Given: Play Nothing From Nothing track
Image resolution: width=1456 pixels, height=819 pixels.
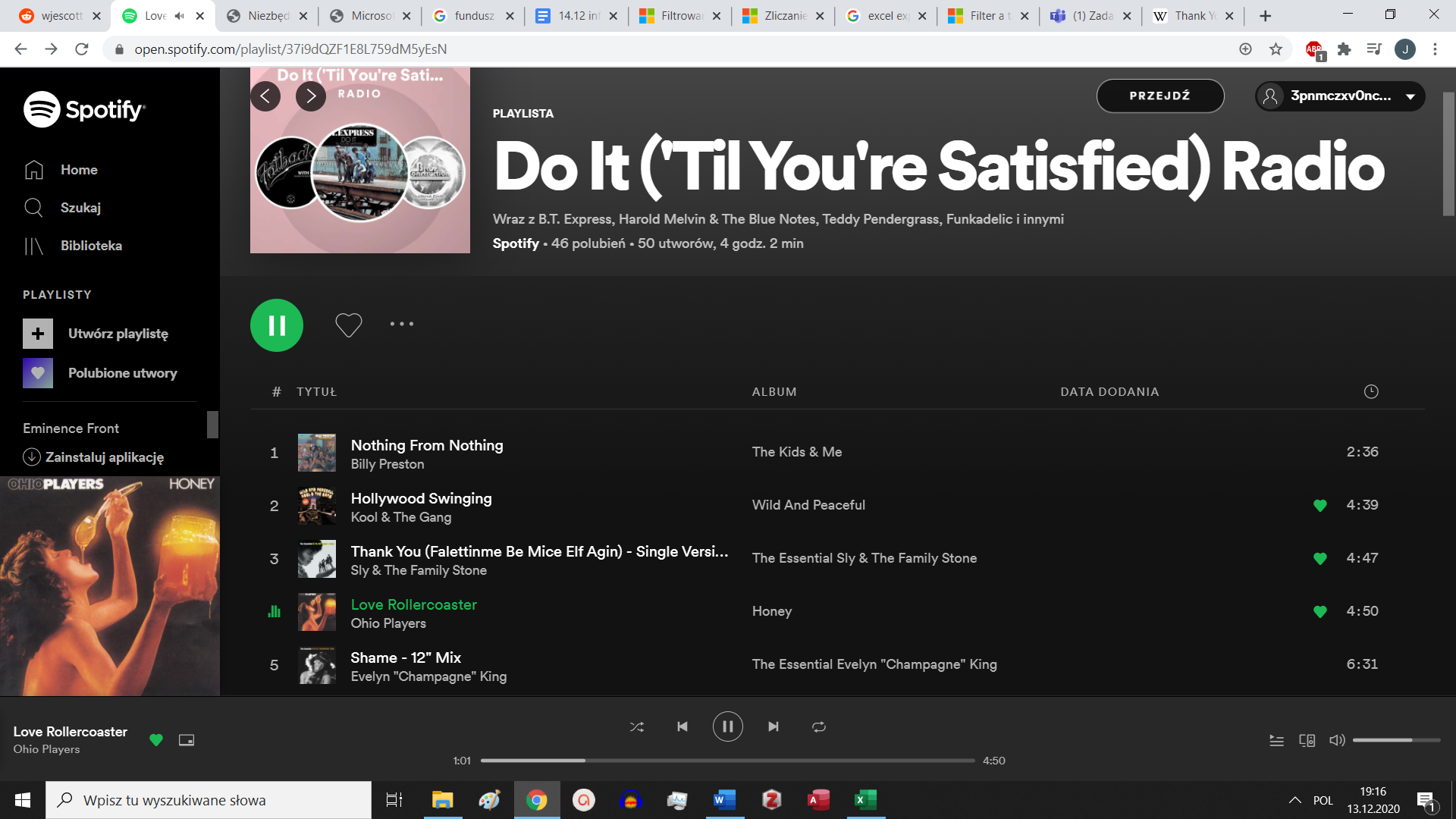Looking at the screenshot, I should (x=427, y=445).
